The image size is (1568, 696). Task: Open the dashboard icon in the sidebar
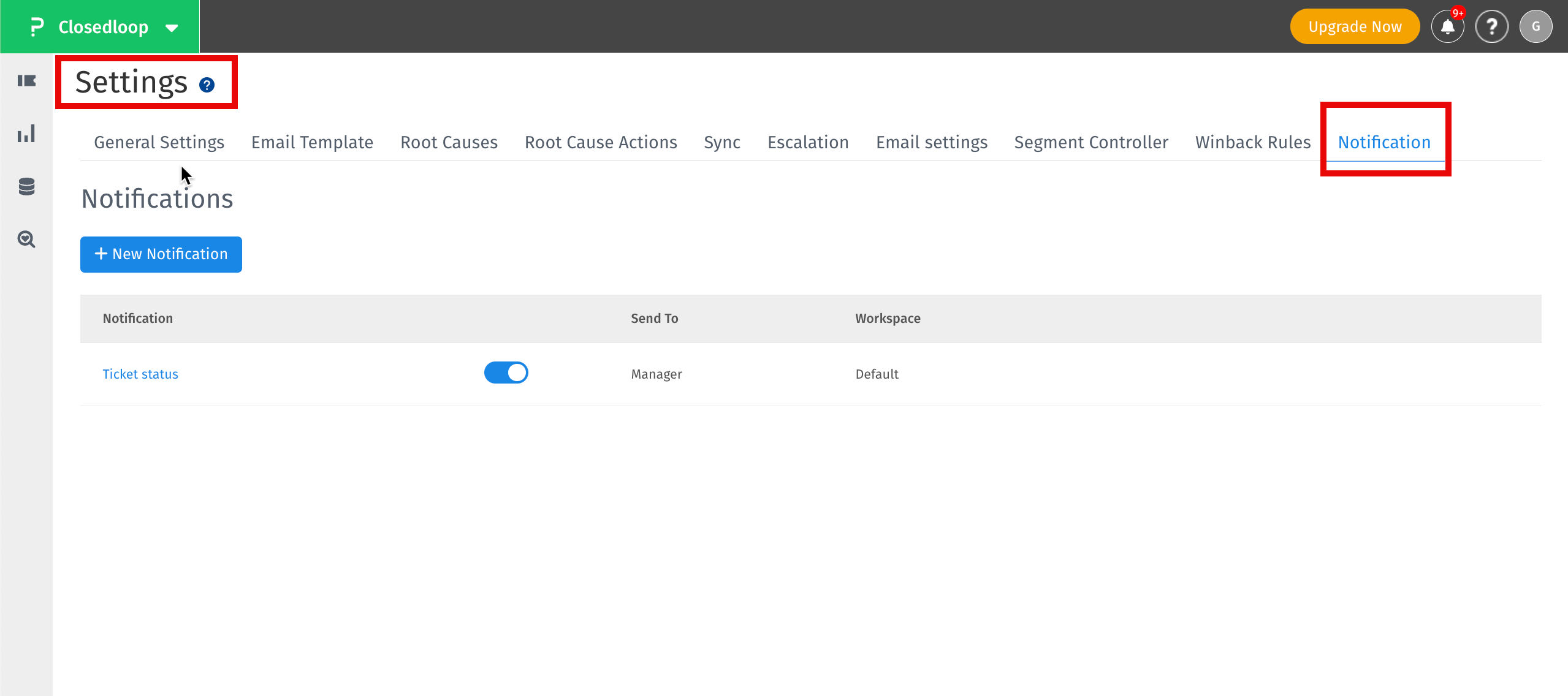[26, 80]
